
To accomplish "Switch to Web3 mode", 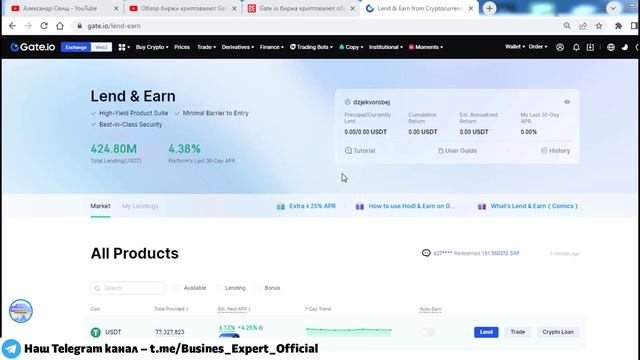I will pyautogui.click(x=101, y=47).
